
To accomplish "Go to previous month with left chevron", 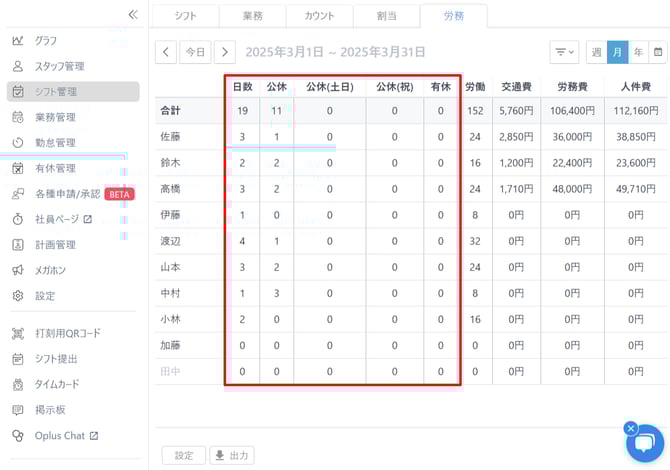I will [166, 52].
